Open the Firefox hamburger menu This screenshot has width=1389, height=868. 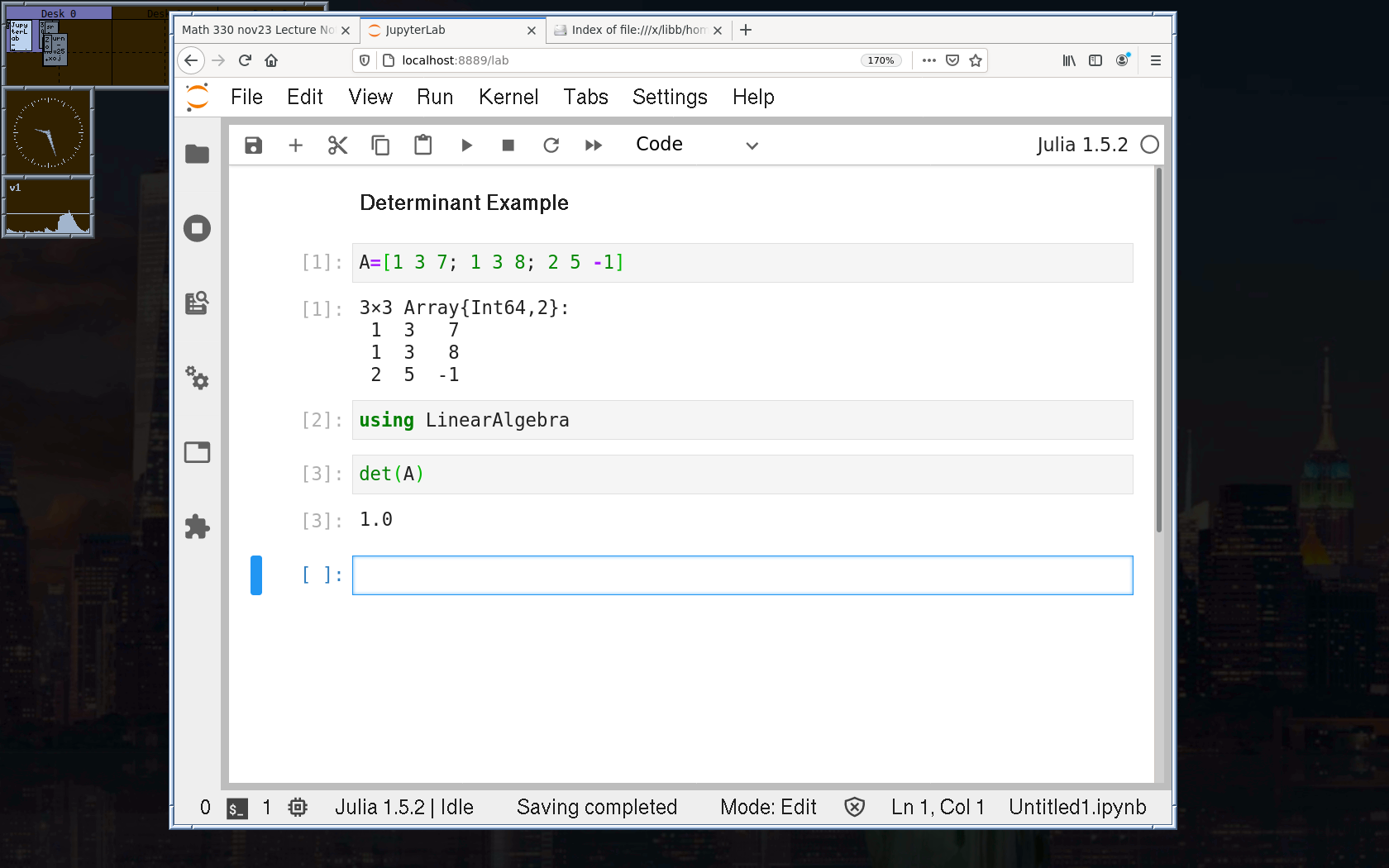(x=1156, y=60)
